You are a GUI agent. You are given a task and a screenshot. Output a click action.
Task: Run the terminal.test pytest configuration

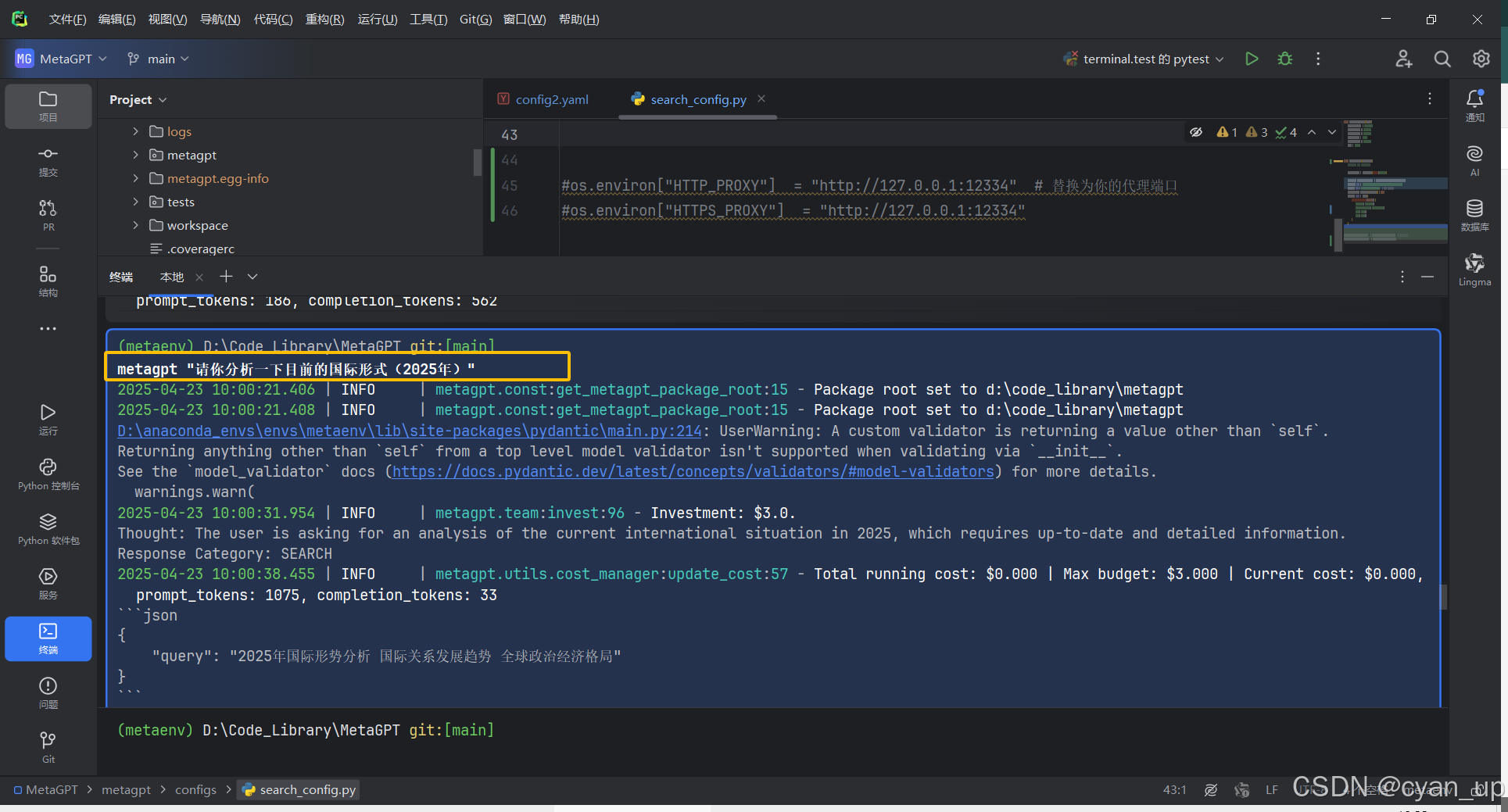pyautogui.click(x=1252, y=59)
